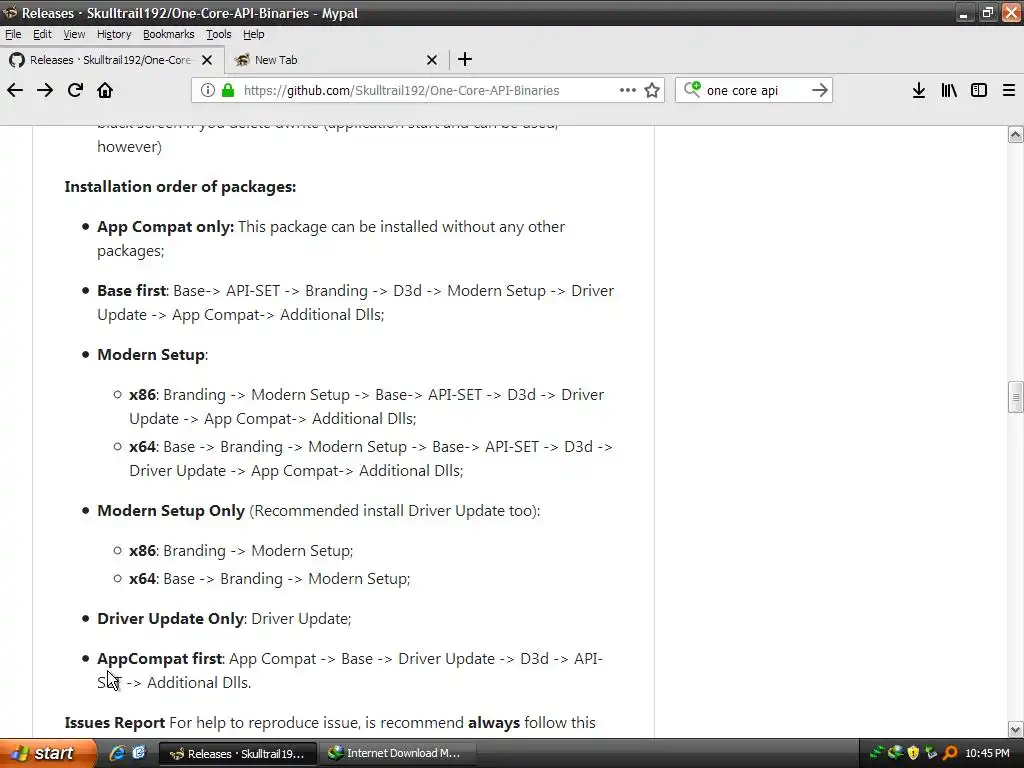Viewport: 1024px width, 768px height.
Task: Select the Releases Skulltrail192/One-Core tab
Action: click(x=112, y=60)
